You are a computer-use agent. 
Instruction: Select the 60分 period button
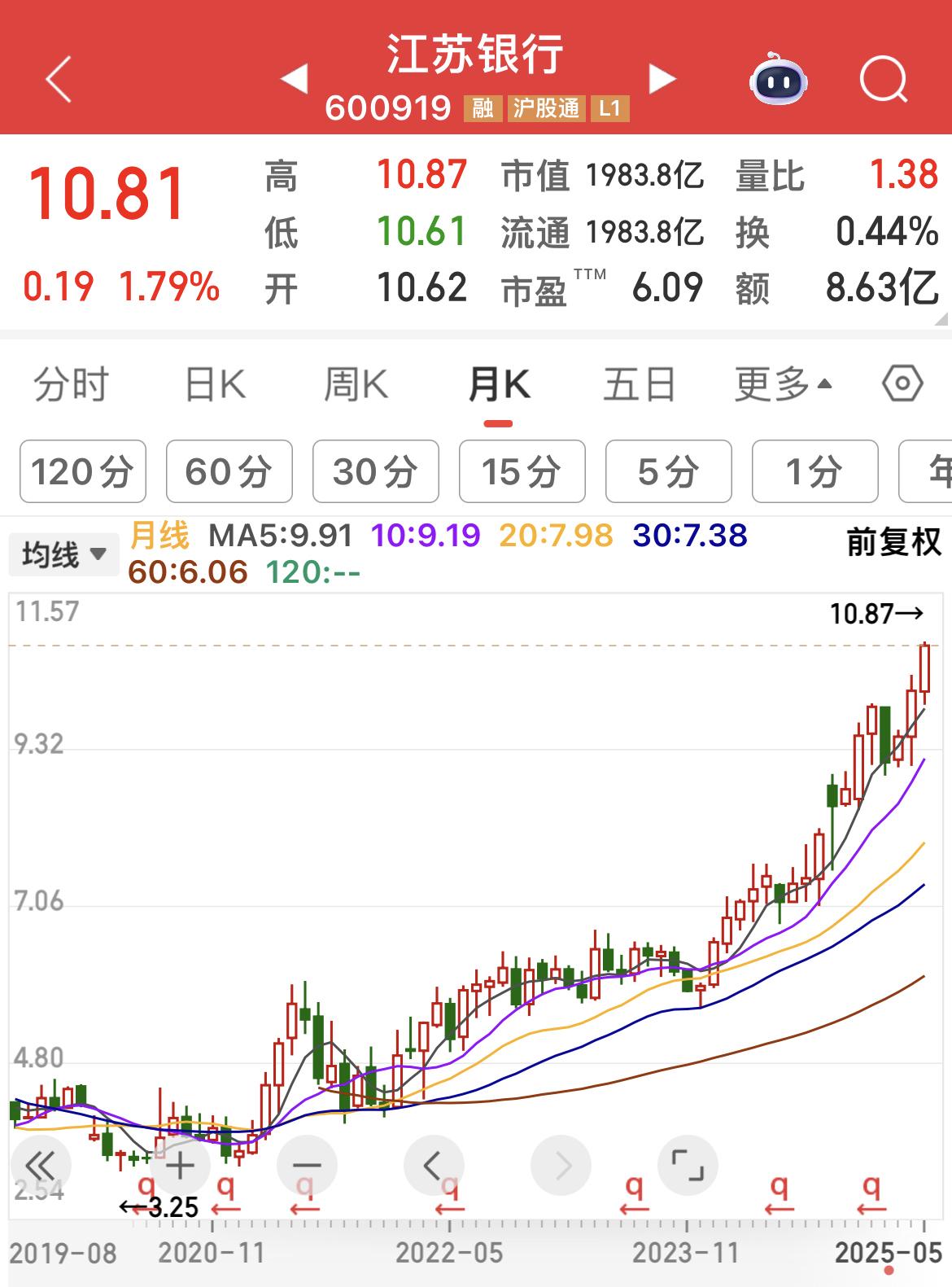coord(229,471)
